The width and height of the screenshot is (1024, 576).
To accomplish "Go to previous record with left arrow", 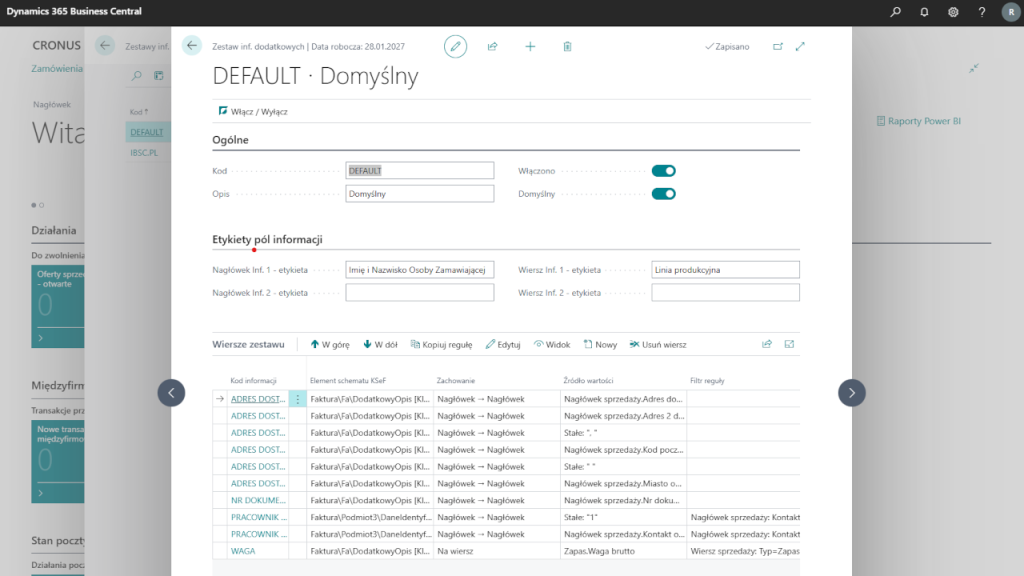I will [x=171, y=393].
